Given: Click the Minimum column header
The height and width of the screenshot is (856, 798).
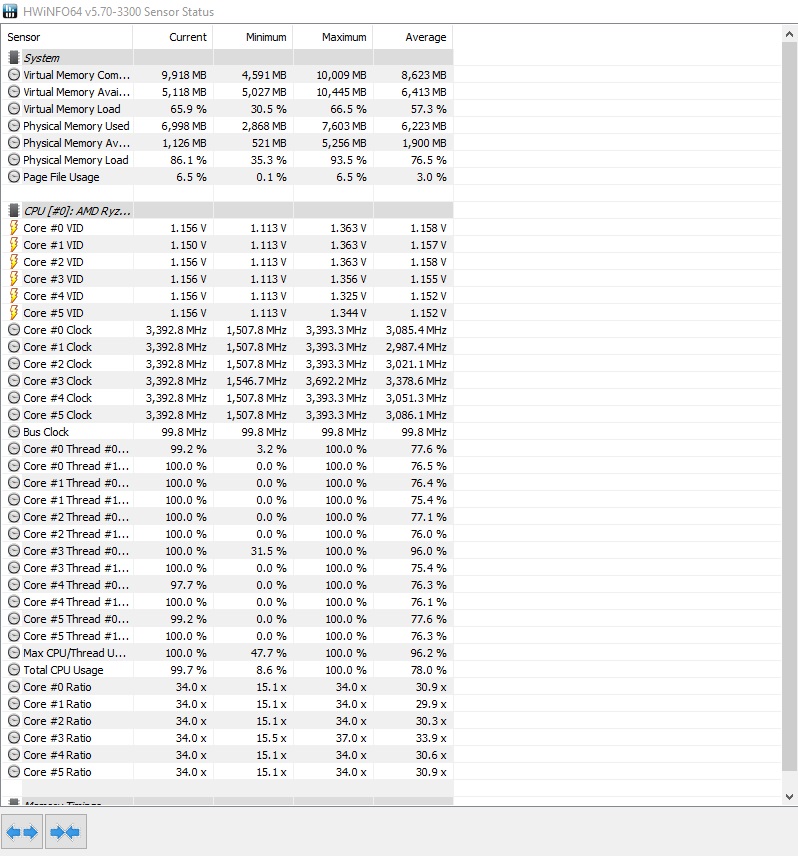Looking at the screenshot, I should [x=253, y=37].
